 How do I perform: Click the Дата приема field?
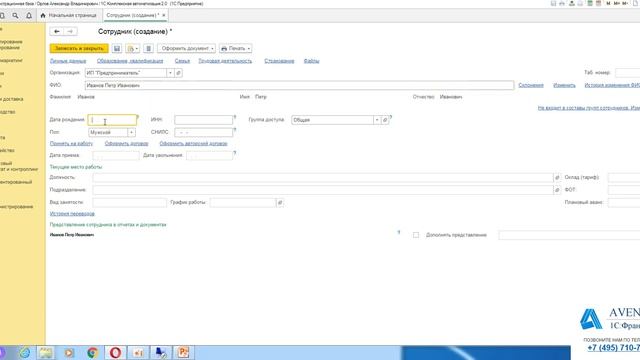(x=116, y=156)
